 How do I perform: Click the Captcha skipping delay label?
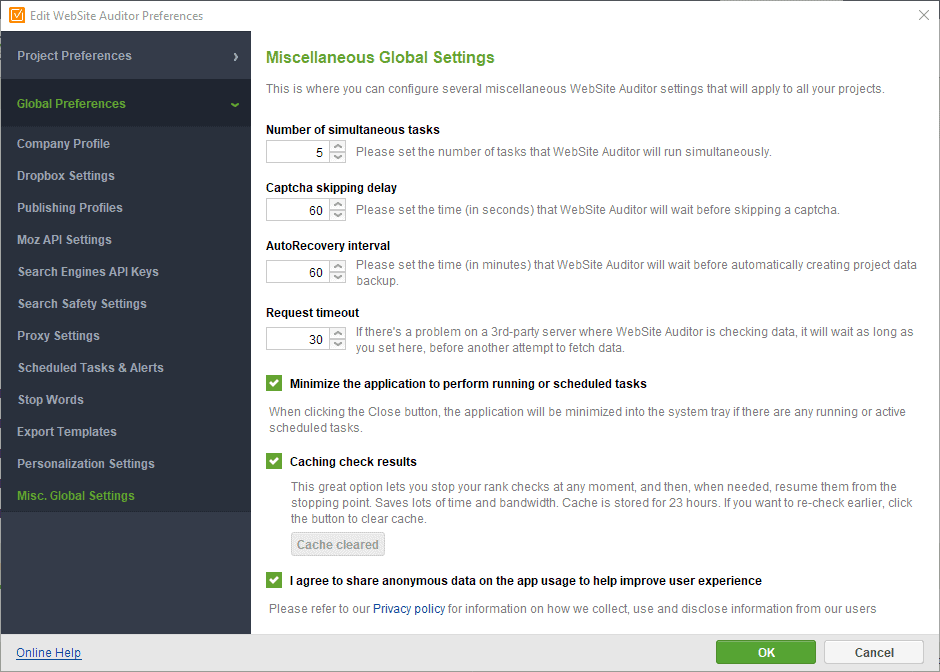[331, 188]
